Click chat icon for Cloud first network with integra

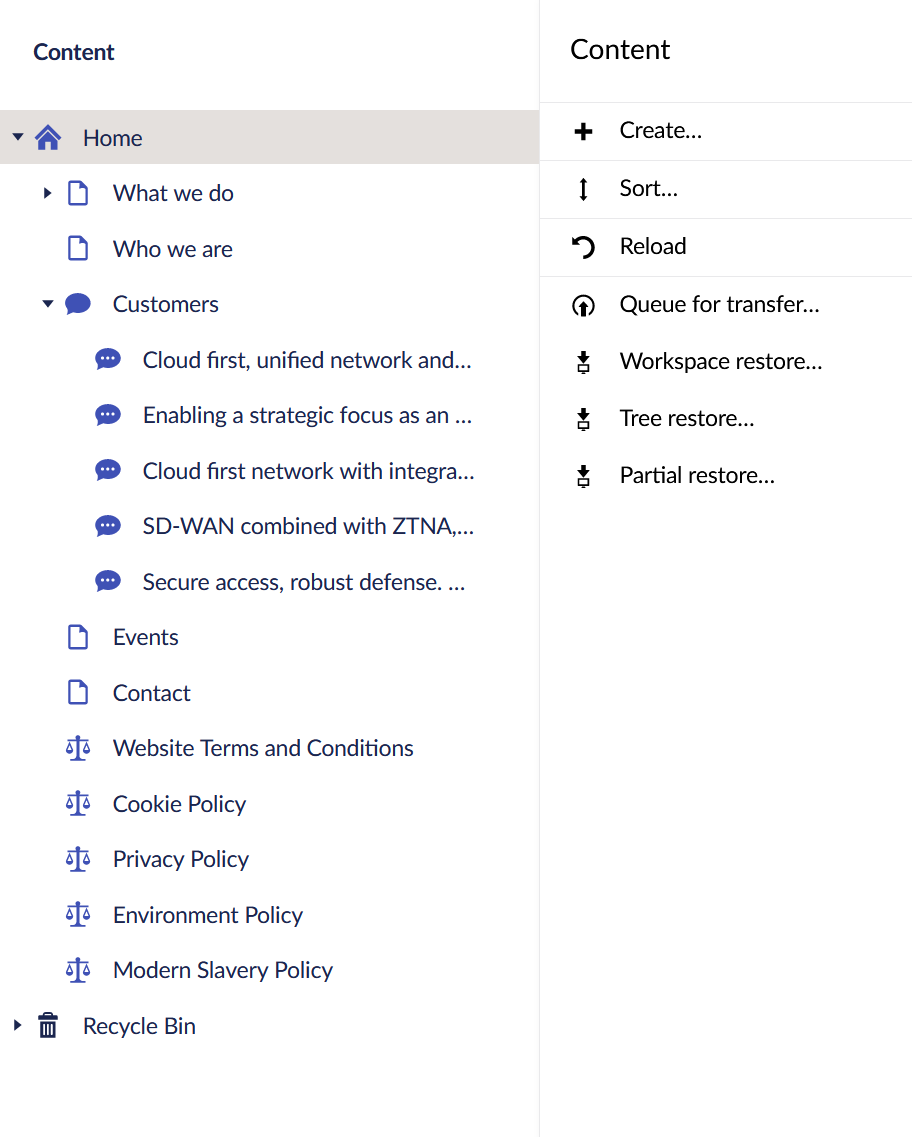pyautogui.click(x=108, y=471)
